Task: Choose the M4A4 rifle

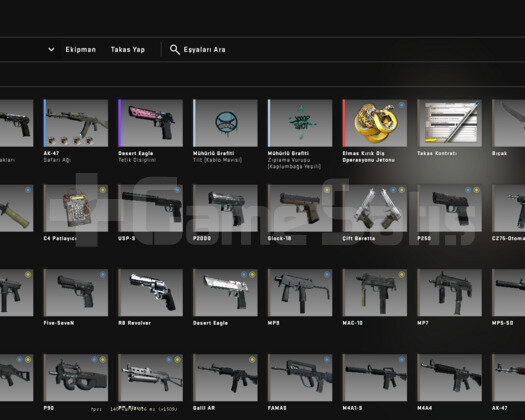Action: pyautogui.click(x=449, y=378)
